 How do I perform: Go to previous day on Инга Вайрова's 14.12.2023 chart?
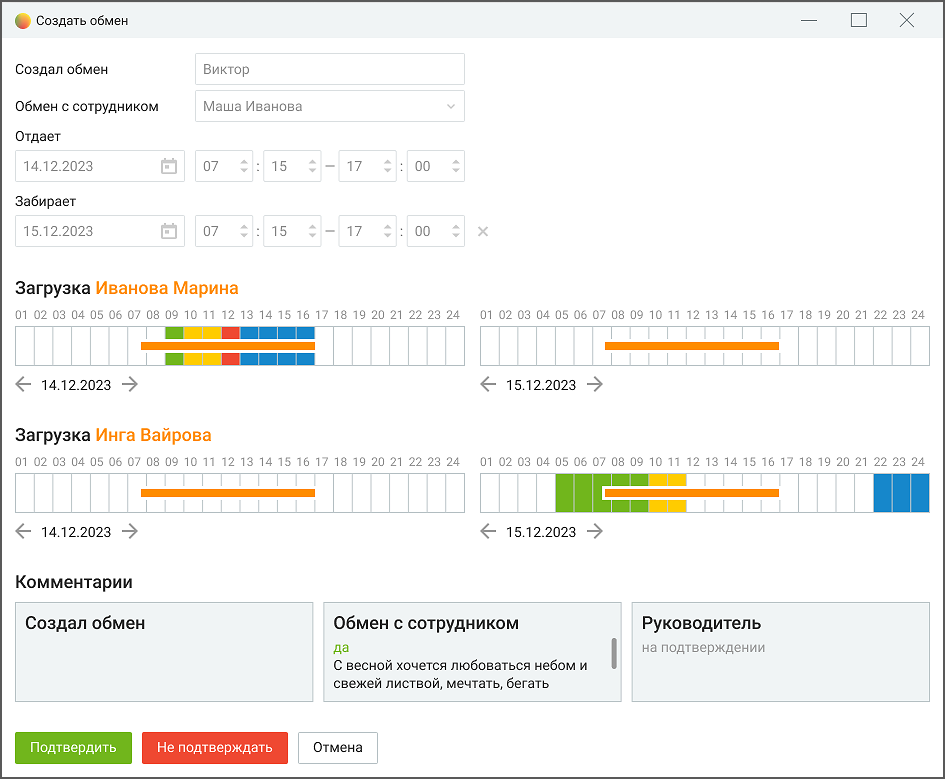23,531
